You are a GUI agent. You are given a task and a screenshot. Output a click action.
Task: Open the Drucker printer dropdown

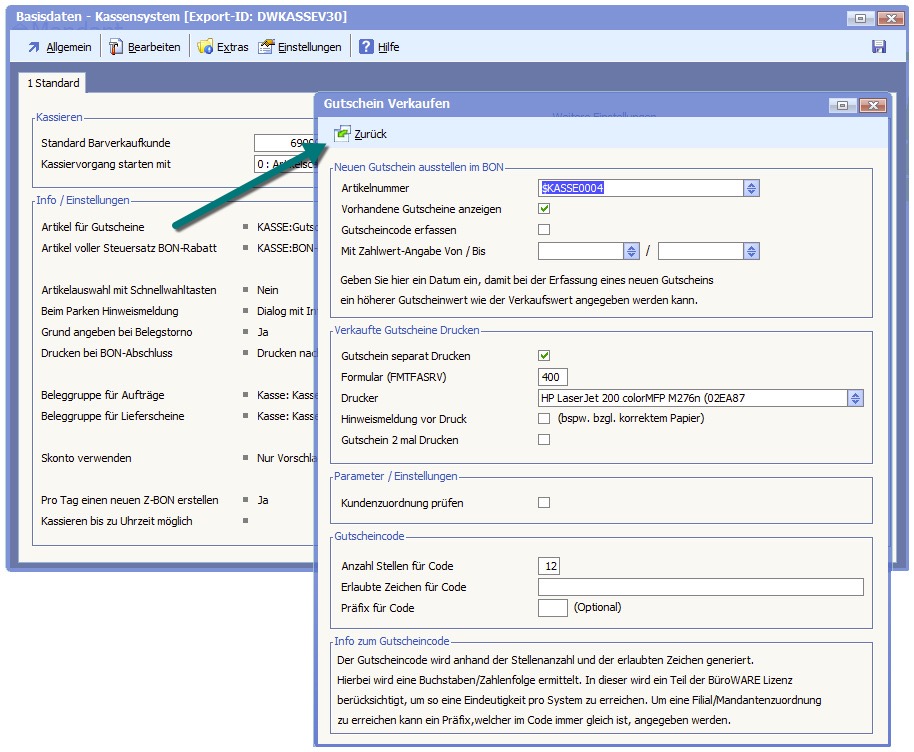tap(855, 398)
